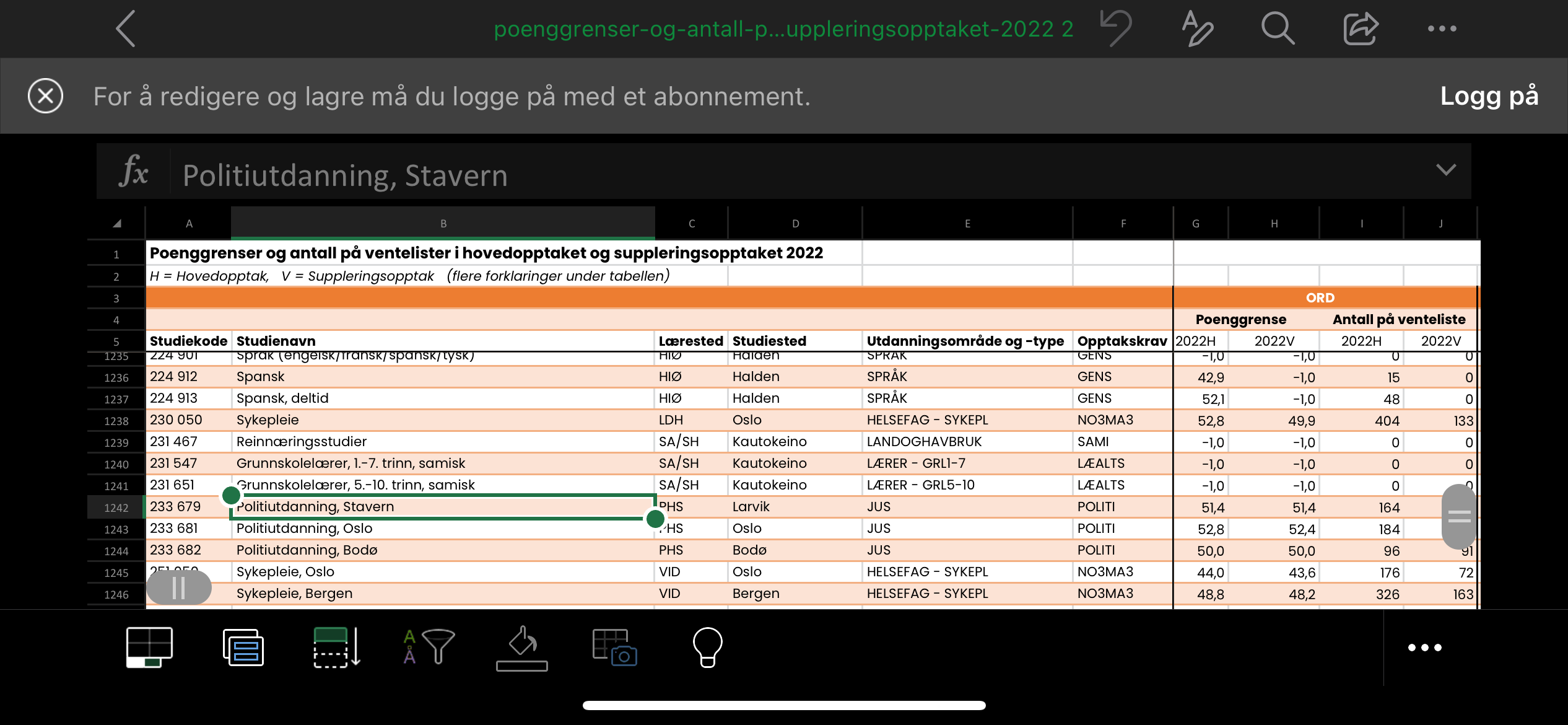Select column C header

pos(692,224)
